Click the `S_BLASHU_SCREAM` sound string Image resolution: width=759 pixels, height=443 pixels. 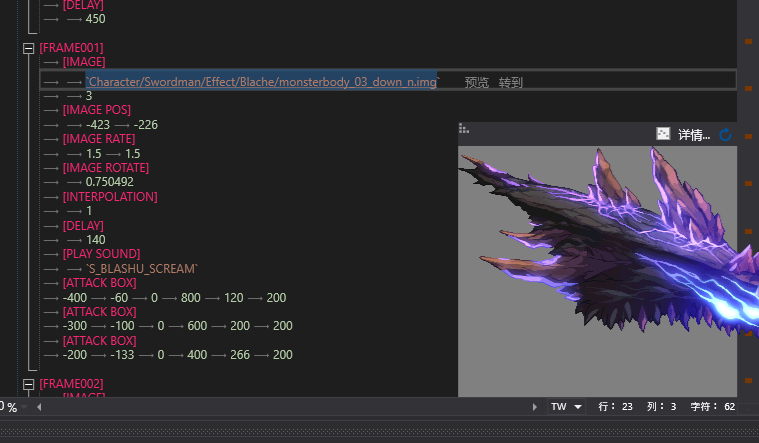[142, 269]
